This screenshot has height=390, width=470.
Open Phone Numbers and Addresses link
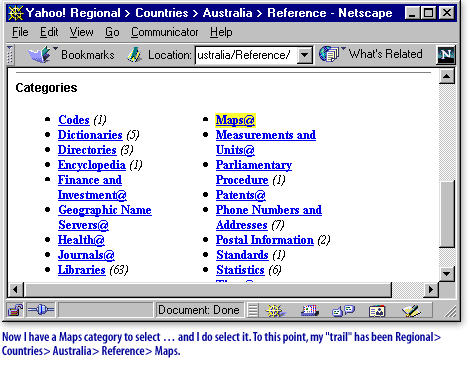click(269, 217)
